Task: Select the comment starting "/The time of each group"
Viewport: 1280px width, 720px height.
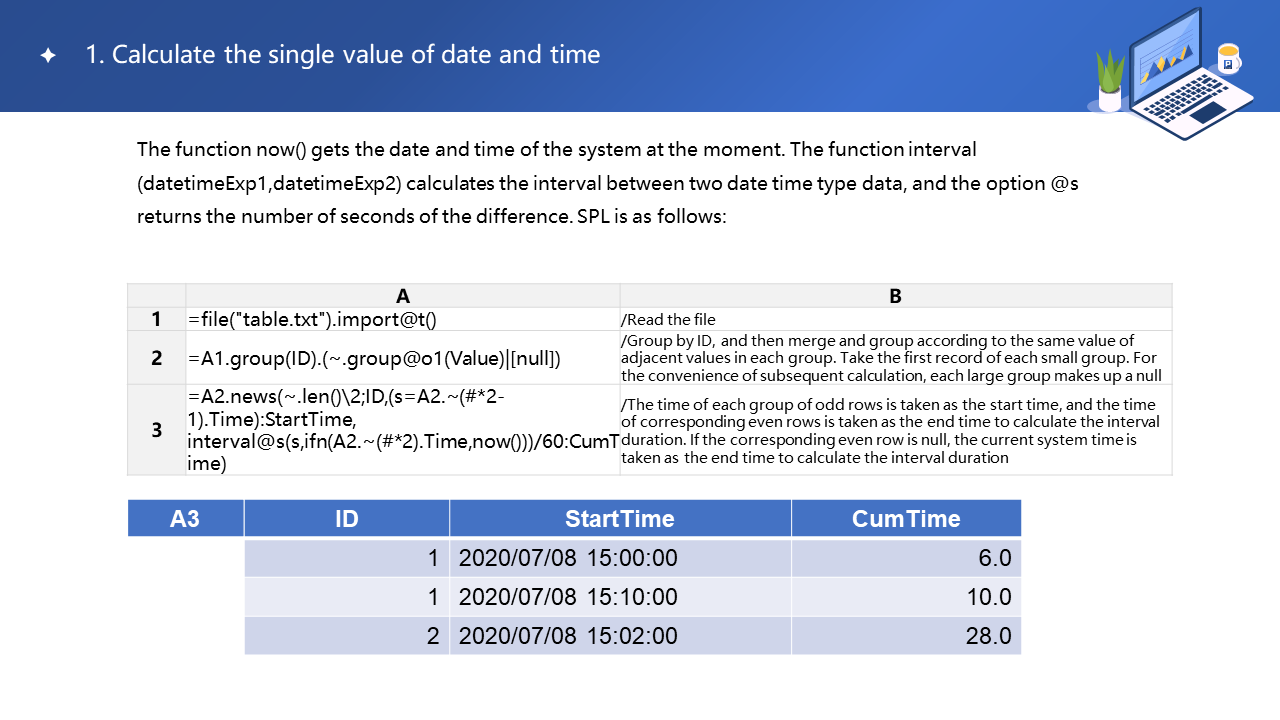Action: [896, 430]
